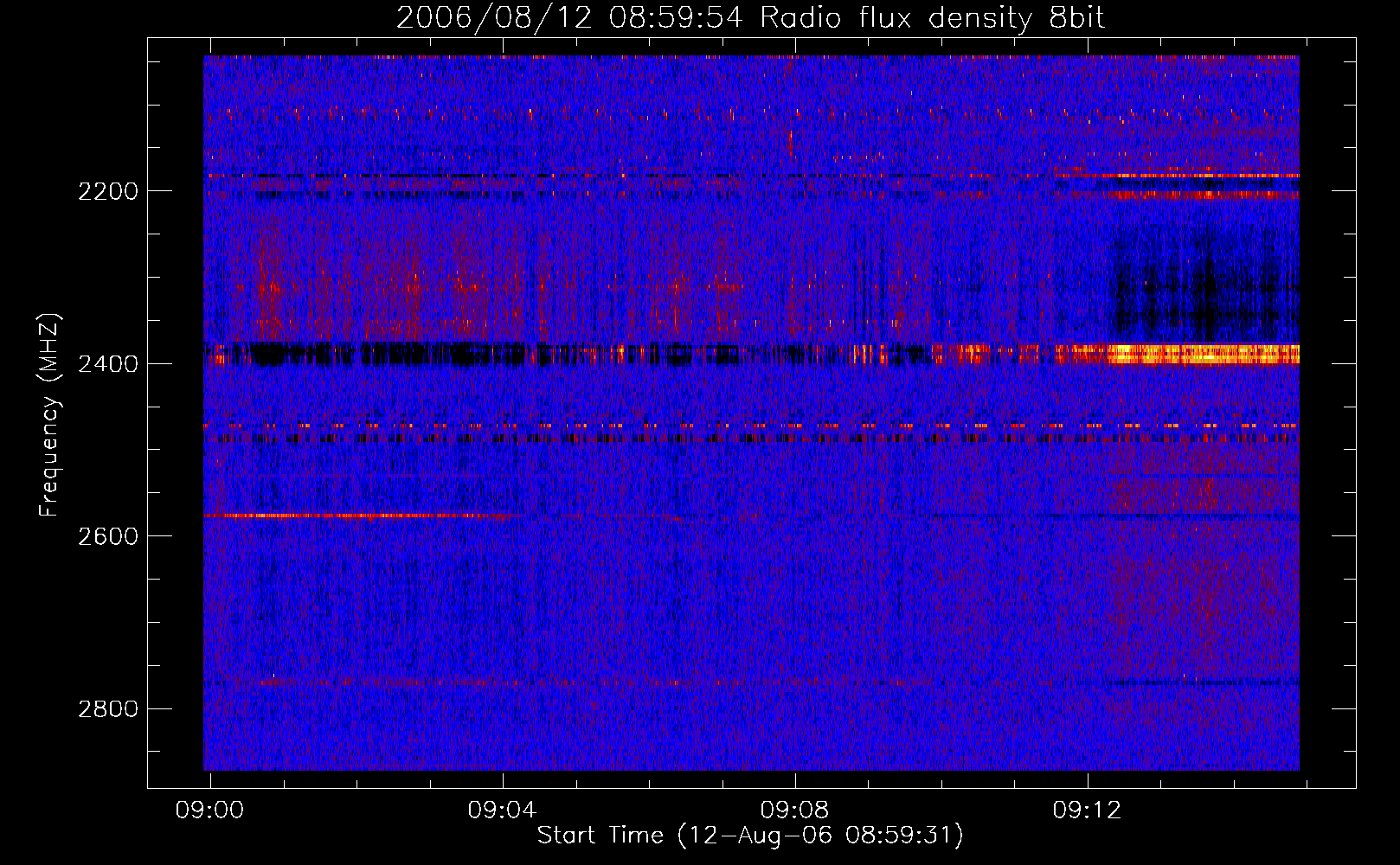Click the "Frequency (MHZ)" y-axis label
Image resolution: width=1400 pixels, height=865 pixels.
(x=50, y=415)
